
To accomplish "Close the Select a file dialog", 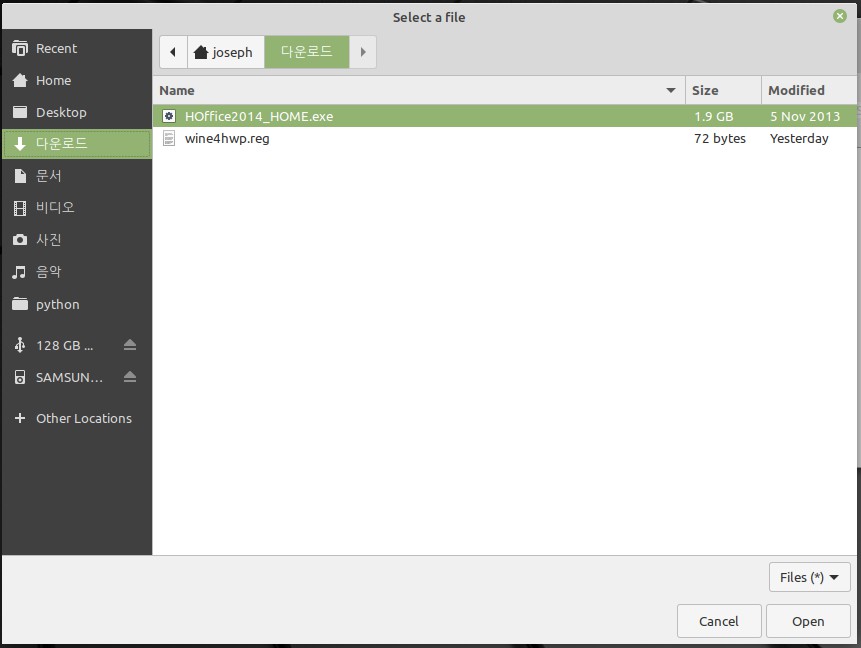I will (x=840, y=16).
